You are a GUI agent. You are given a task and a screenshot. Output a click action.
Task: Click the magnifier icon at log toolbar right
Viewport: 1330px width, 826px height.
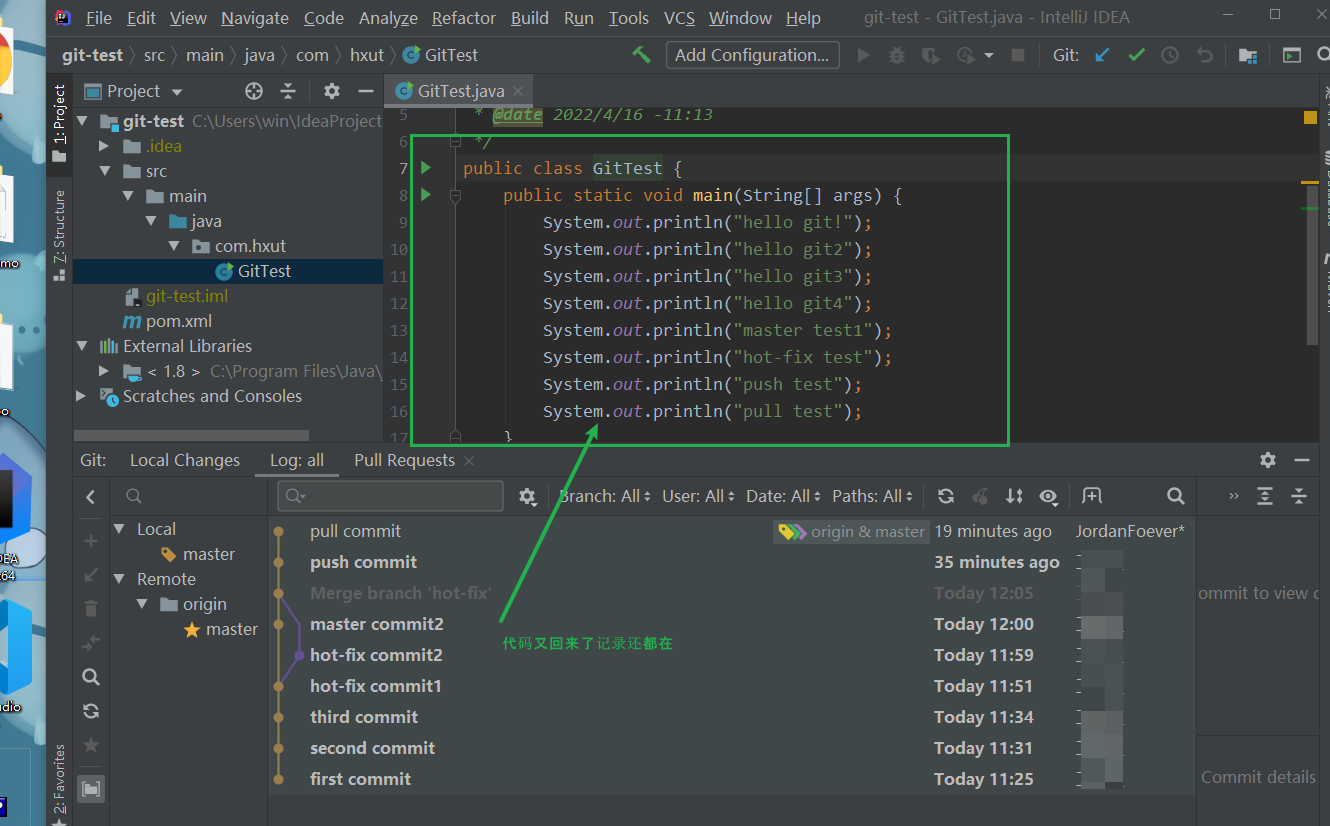tap(1176, 496)
